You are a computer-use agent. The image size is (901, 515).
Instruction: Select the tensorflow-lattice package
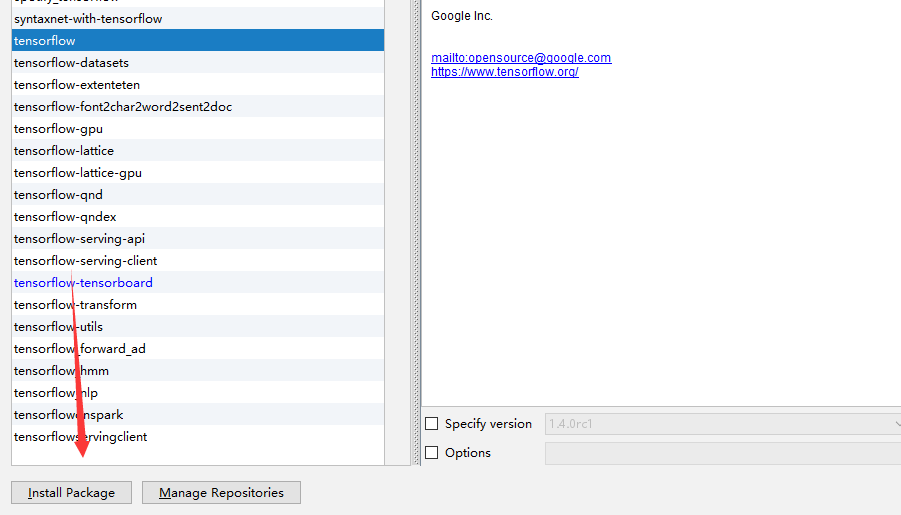tap(198, 151)
